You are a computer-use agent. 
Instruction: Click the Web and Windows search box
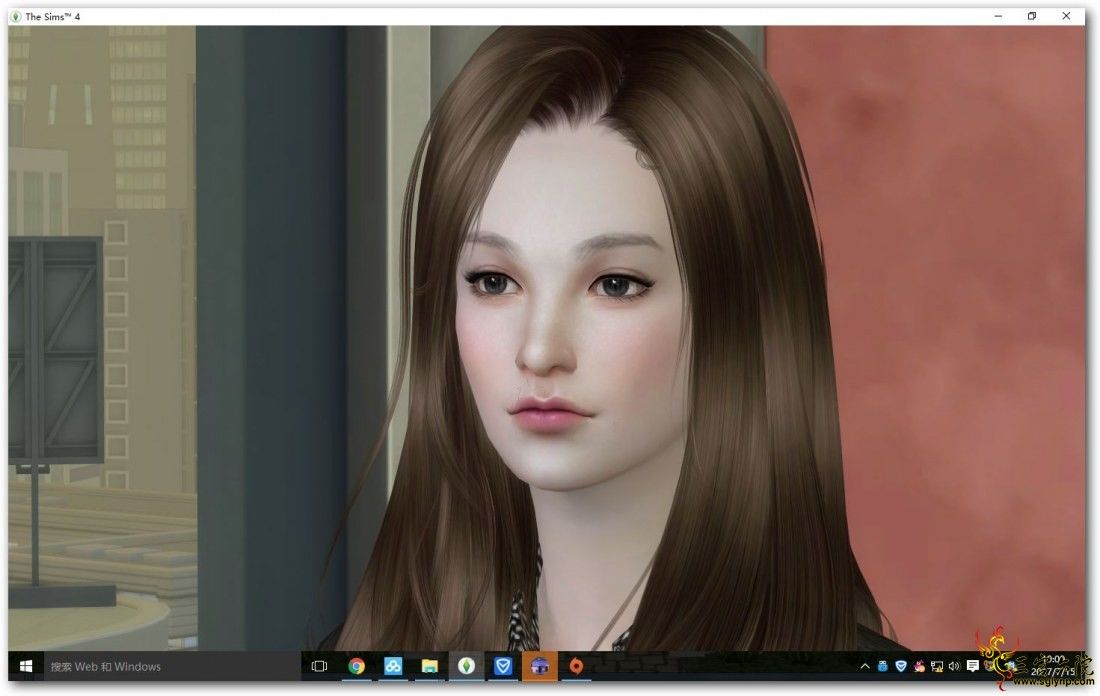click(172, 666)
